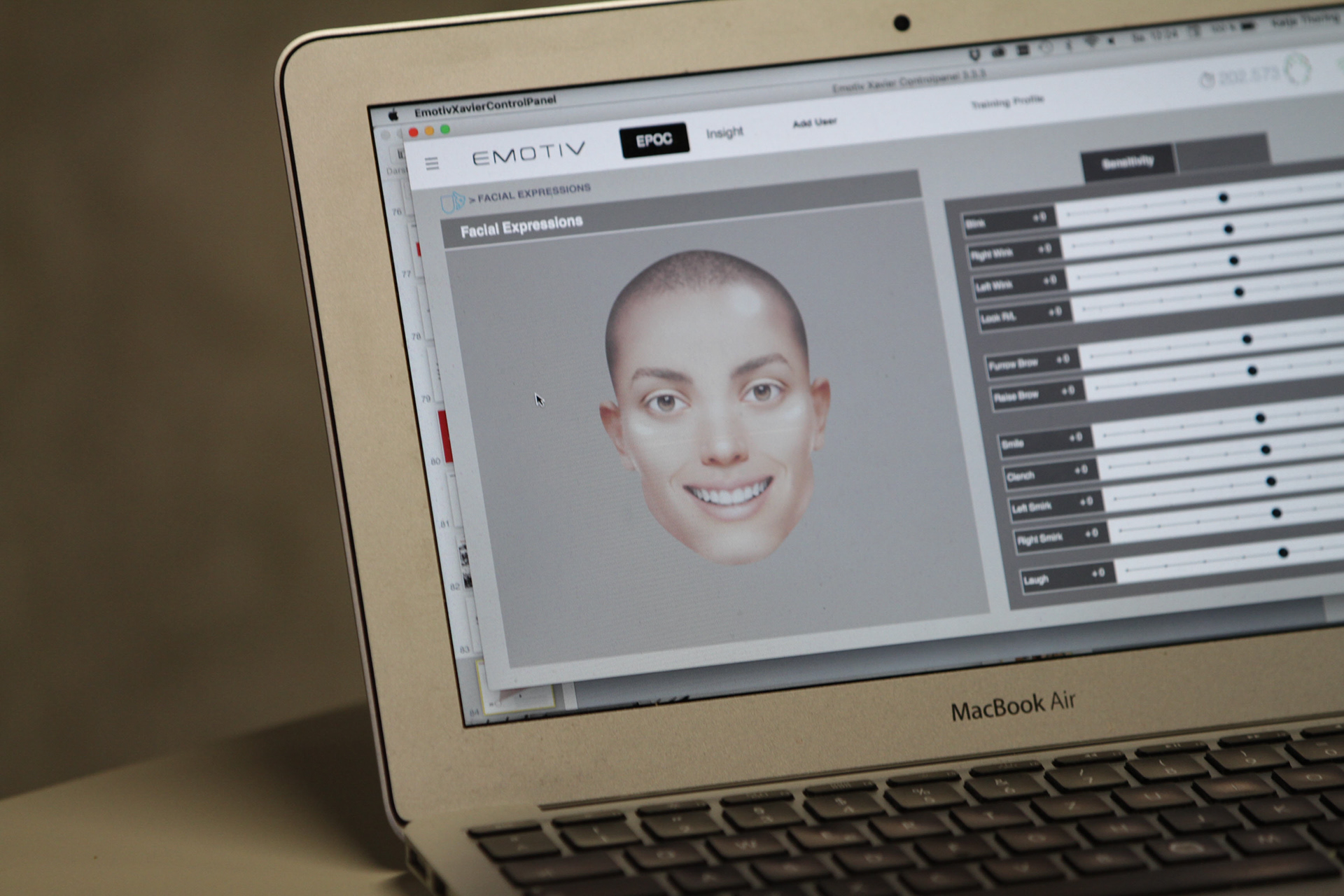
Task: Close the Emotiv window with red button
Action: pos(414,132)
